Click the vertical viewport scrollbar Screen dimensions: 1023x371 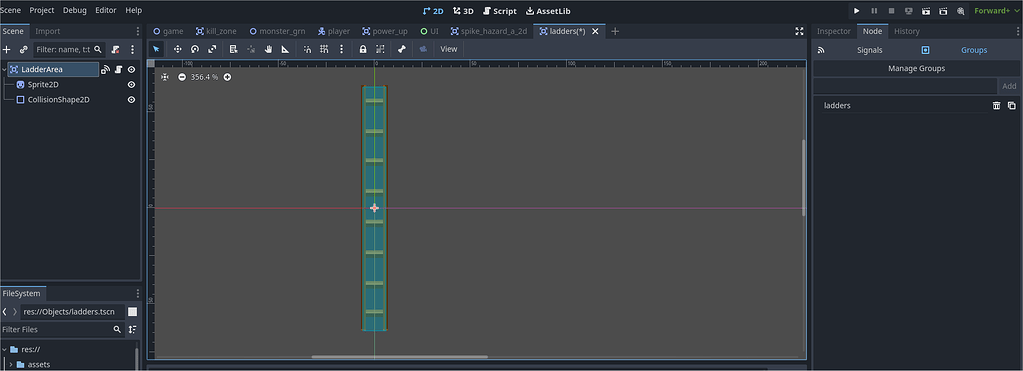click(x=803, y=177)
